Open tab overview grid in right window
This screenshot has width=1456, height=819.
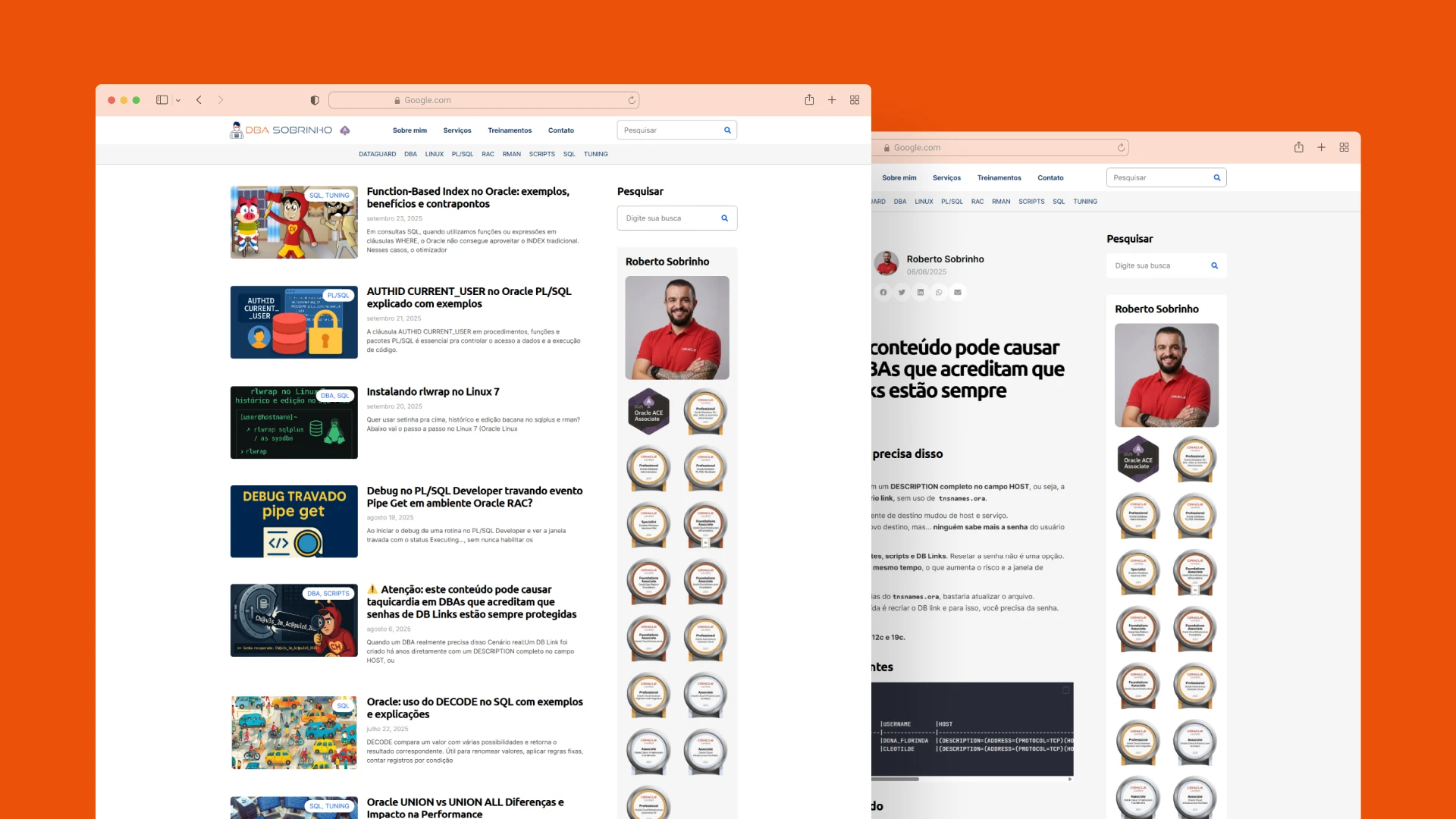pyautogui.click(x=1344, y=147)
